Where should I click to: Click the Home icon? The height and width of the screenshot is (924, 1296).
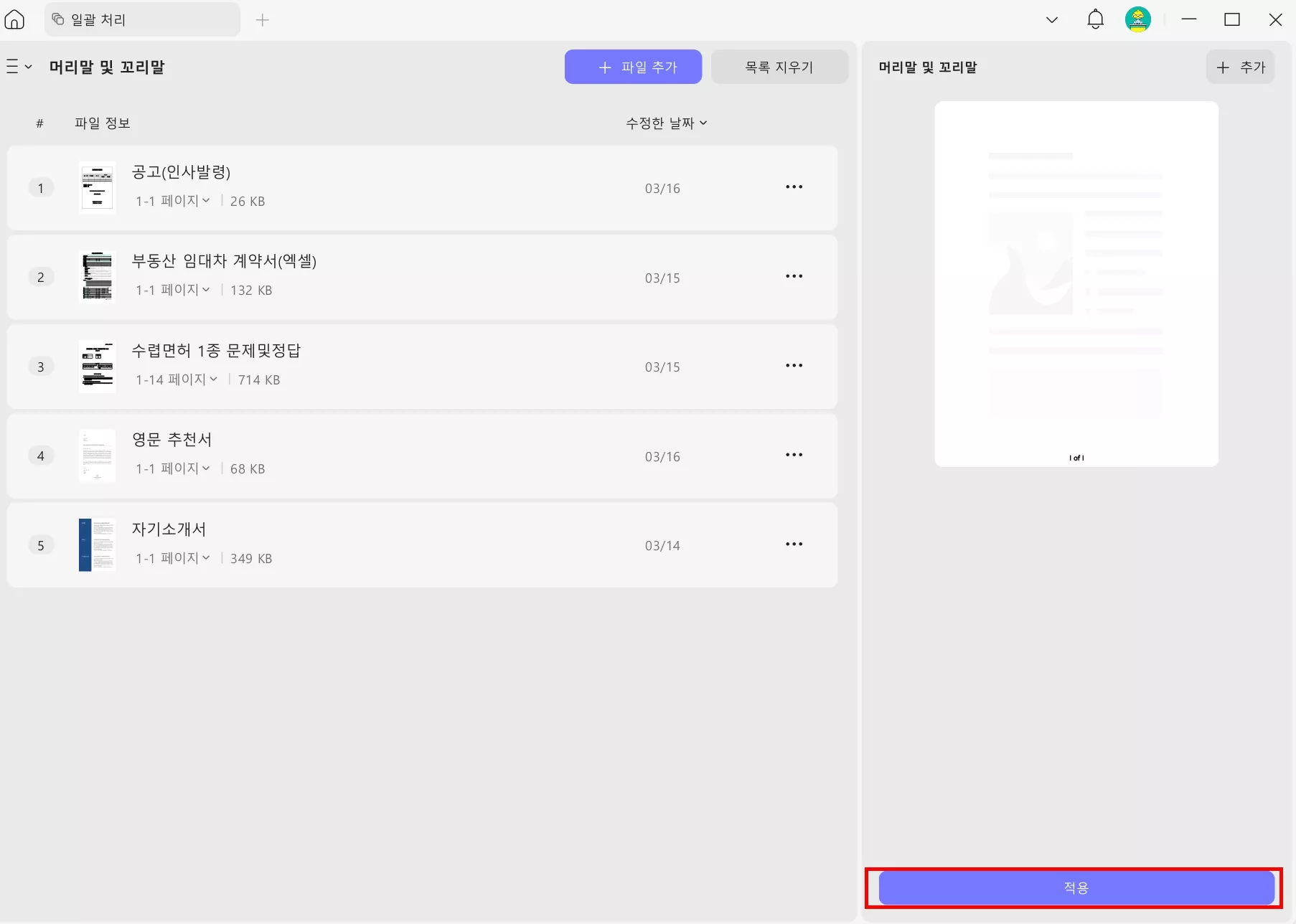click(15, 19)
